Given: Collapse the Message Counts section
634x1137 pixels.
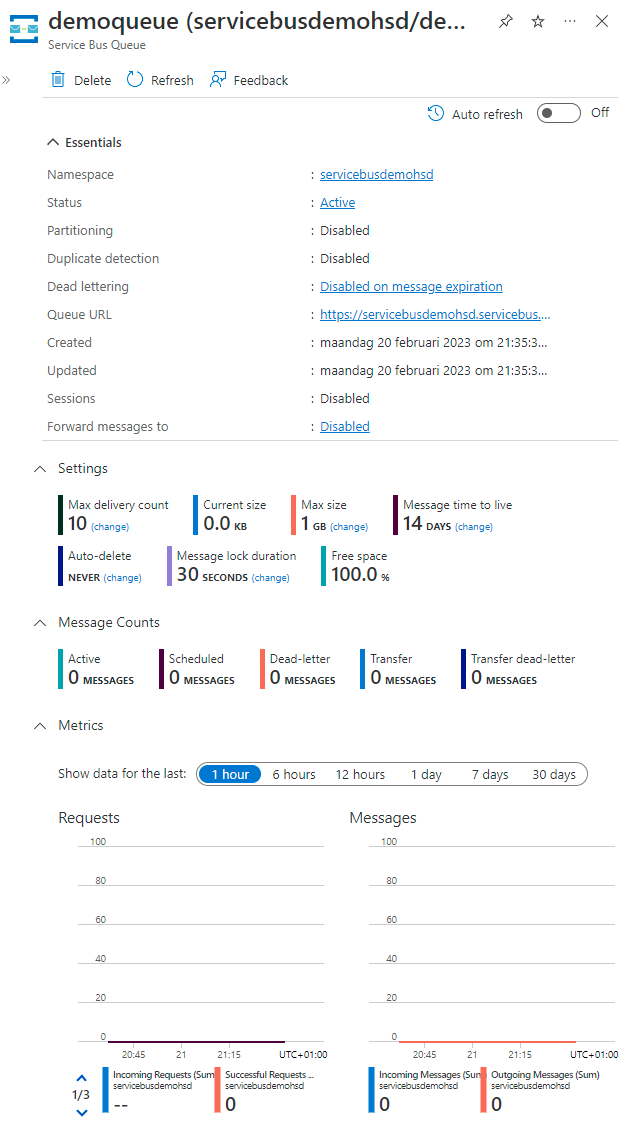Looking at the screenshot, I should point(40,623).
